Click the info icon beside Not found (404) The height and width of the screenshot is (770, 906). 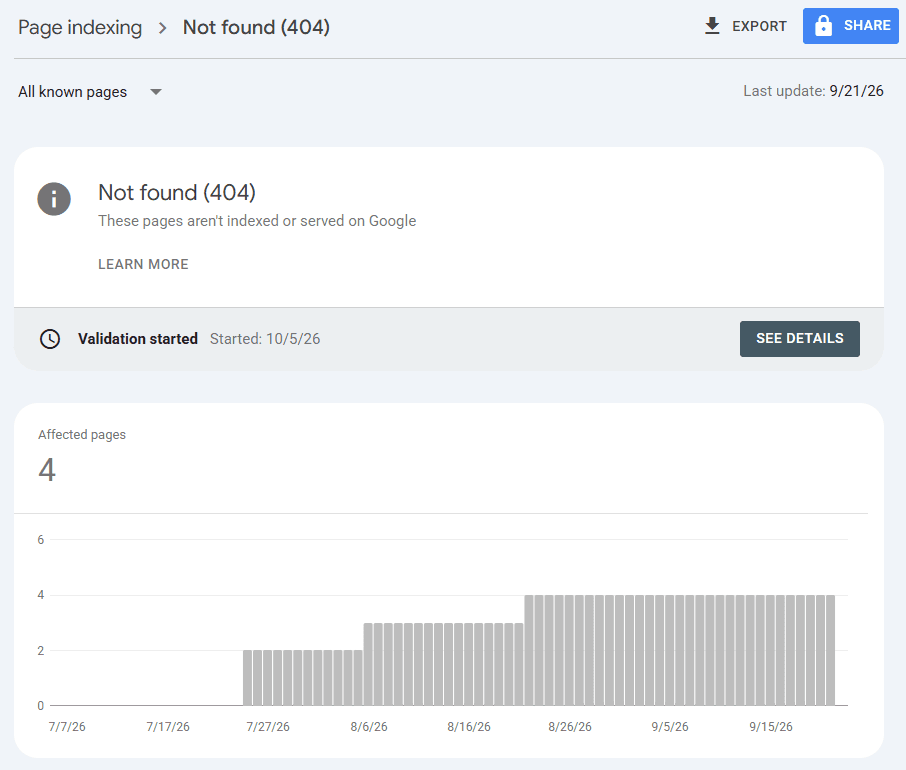point(54,199)
